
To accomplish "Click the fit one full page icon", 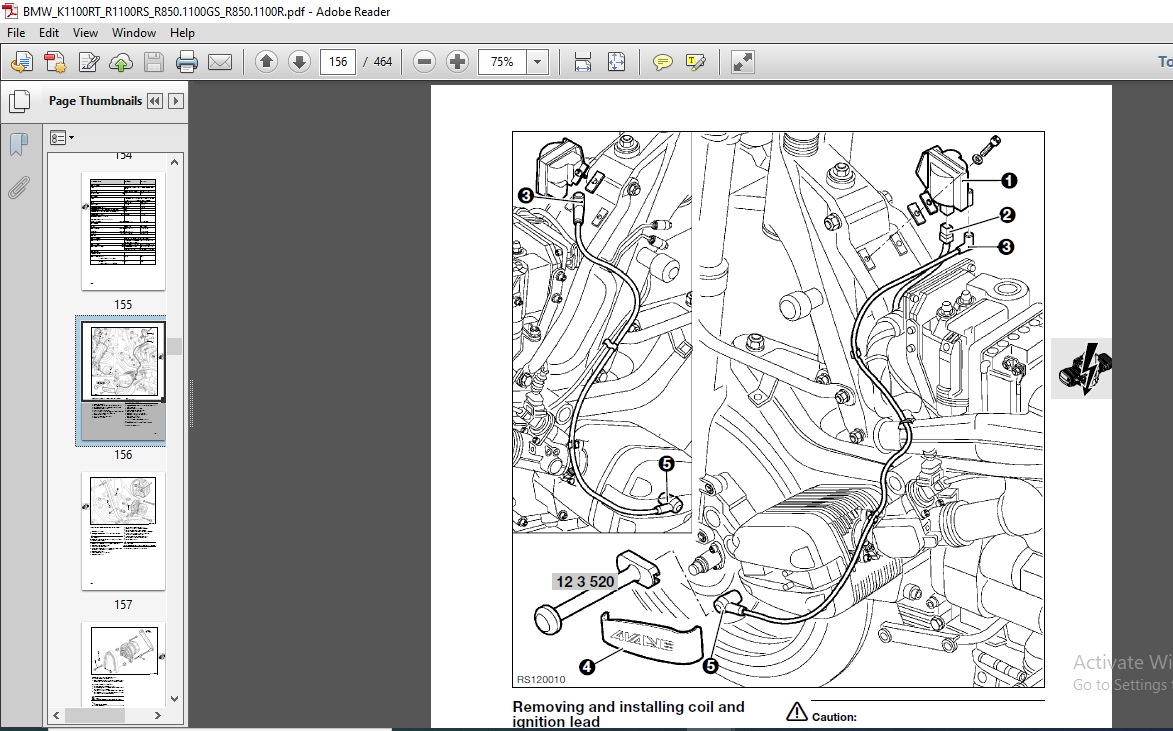I will (616, 62).
